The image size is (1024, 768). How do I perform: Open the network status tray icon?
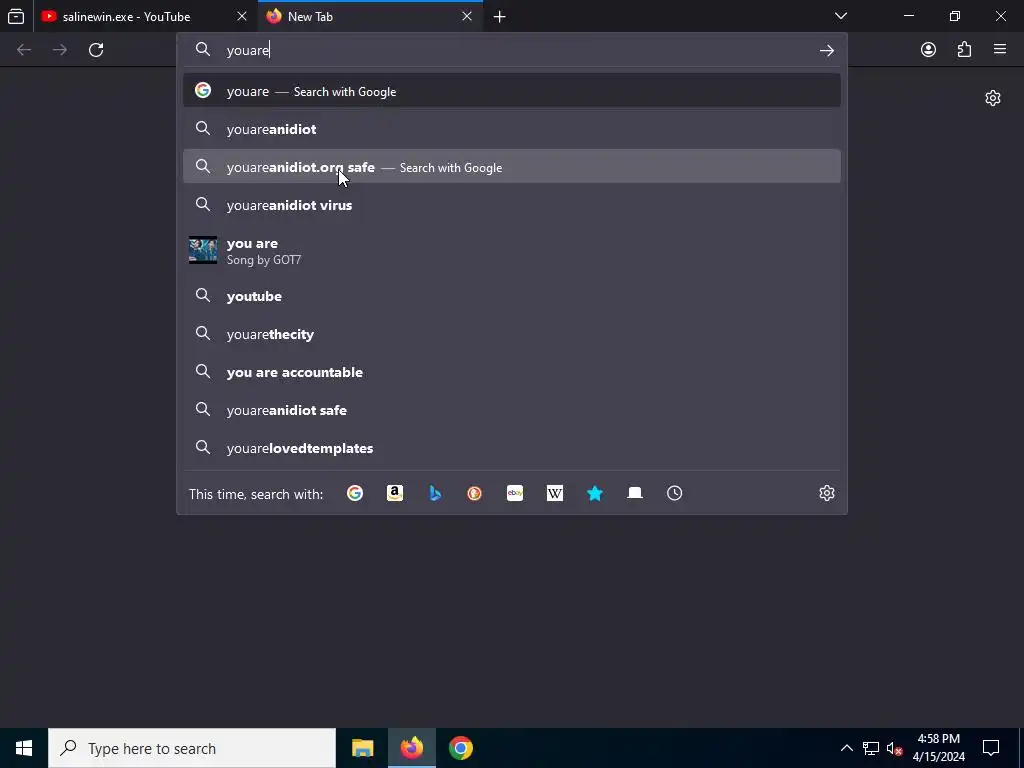coord(871,748)
